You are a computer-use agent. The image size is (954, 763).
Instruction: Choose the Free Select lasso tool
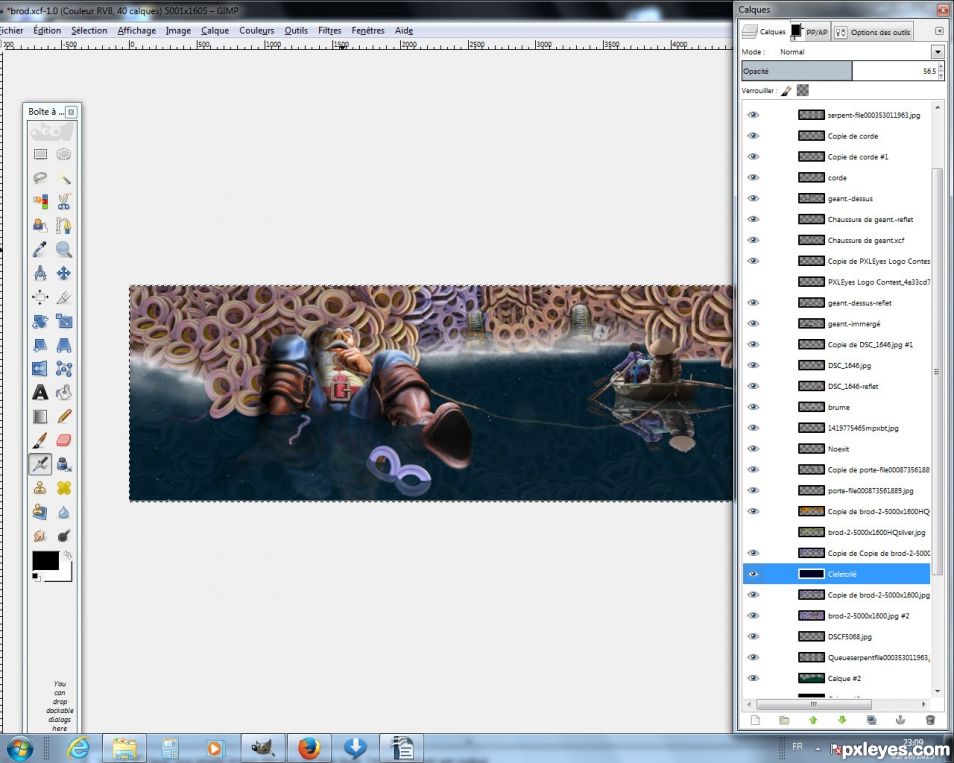[40, 178]
